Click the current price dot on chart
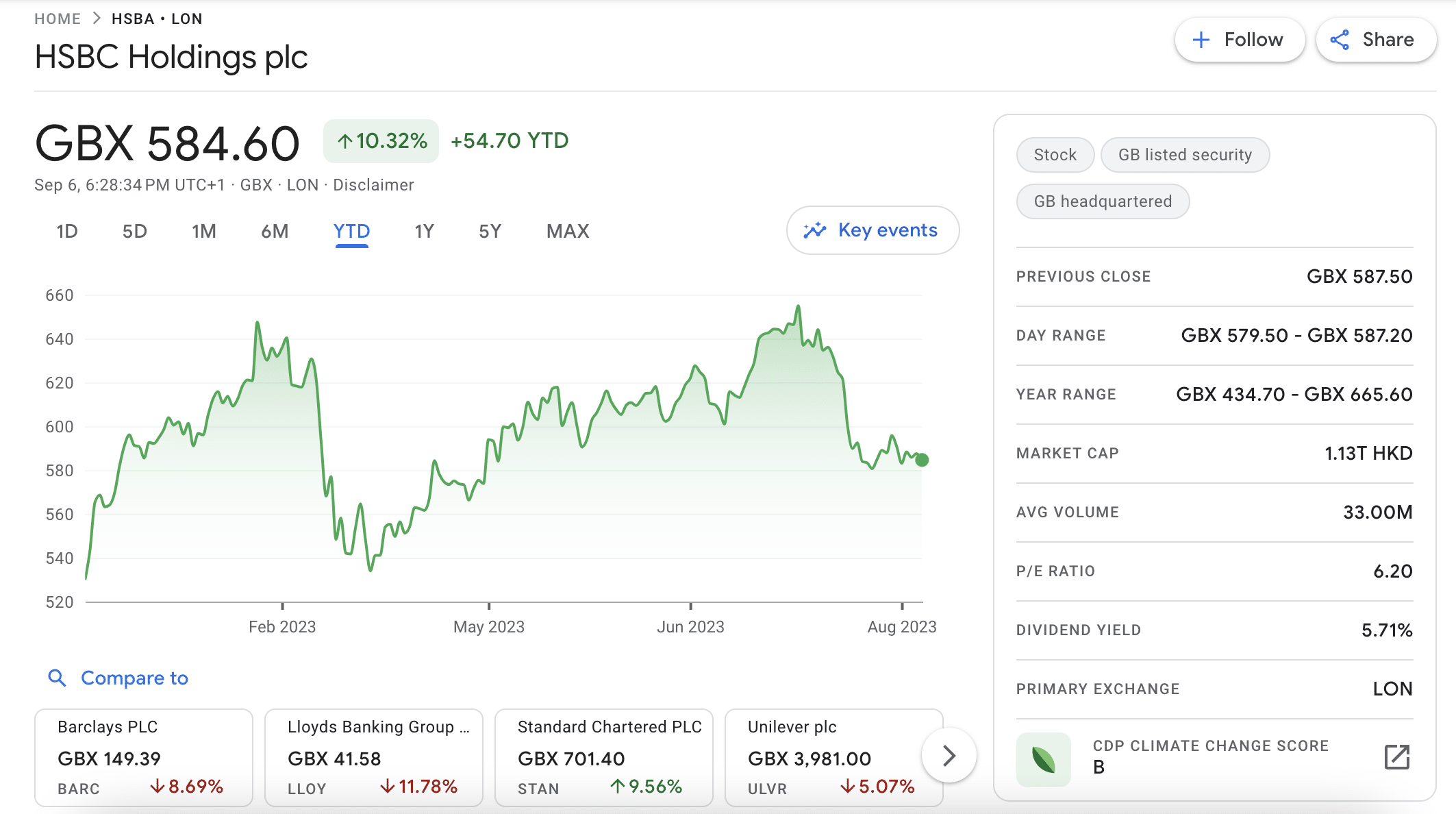This screenshot has width=1456, height=814. (922, 460)
